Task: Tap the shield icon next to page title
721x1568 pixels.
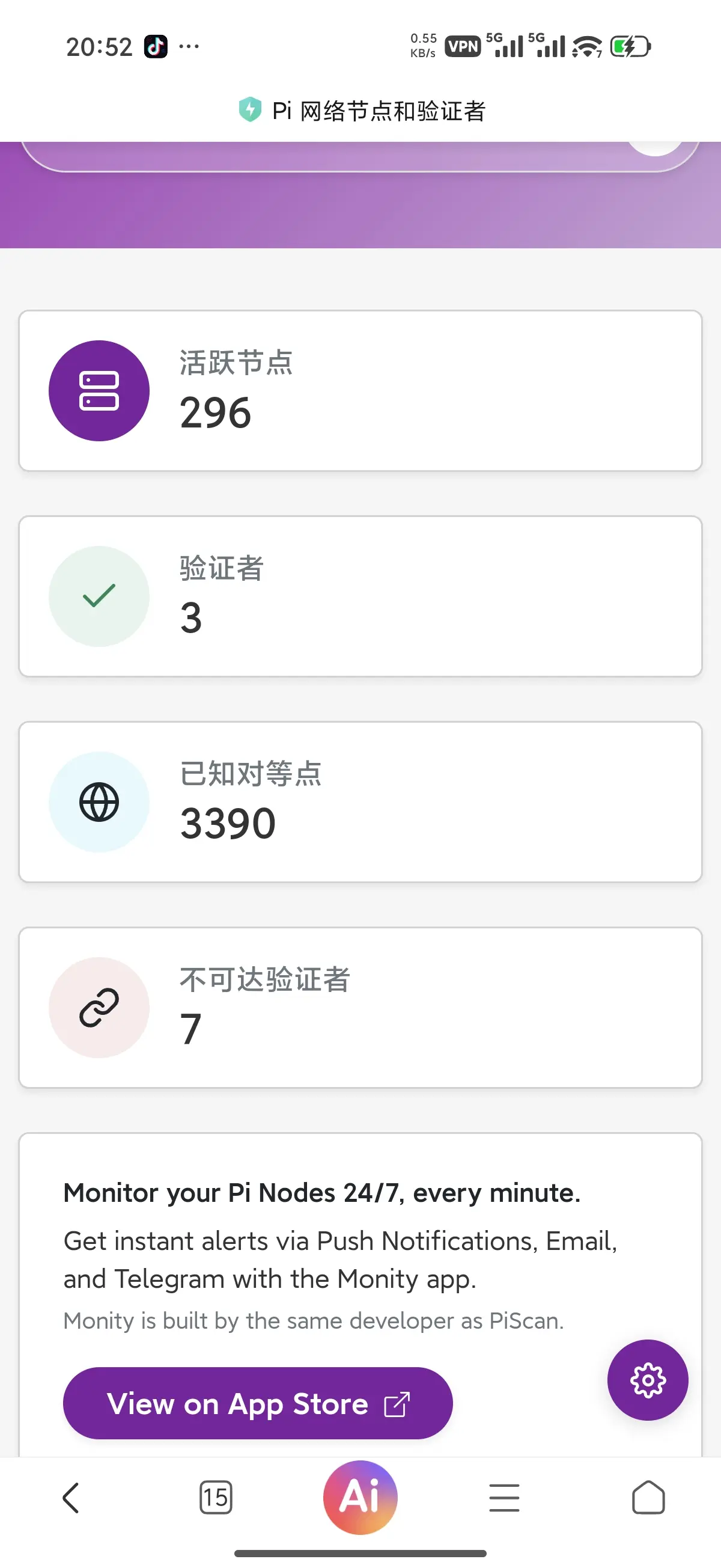Action: (x=249, y=110)
